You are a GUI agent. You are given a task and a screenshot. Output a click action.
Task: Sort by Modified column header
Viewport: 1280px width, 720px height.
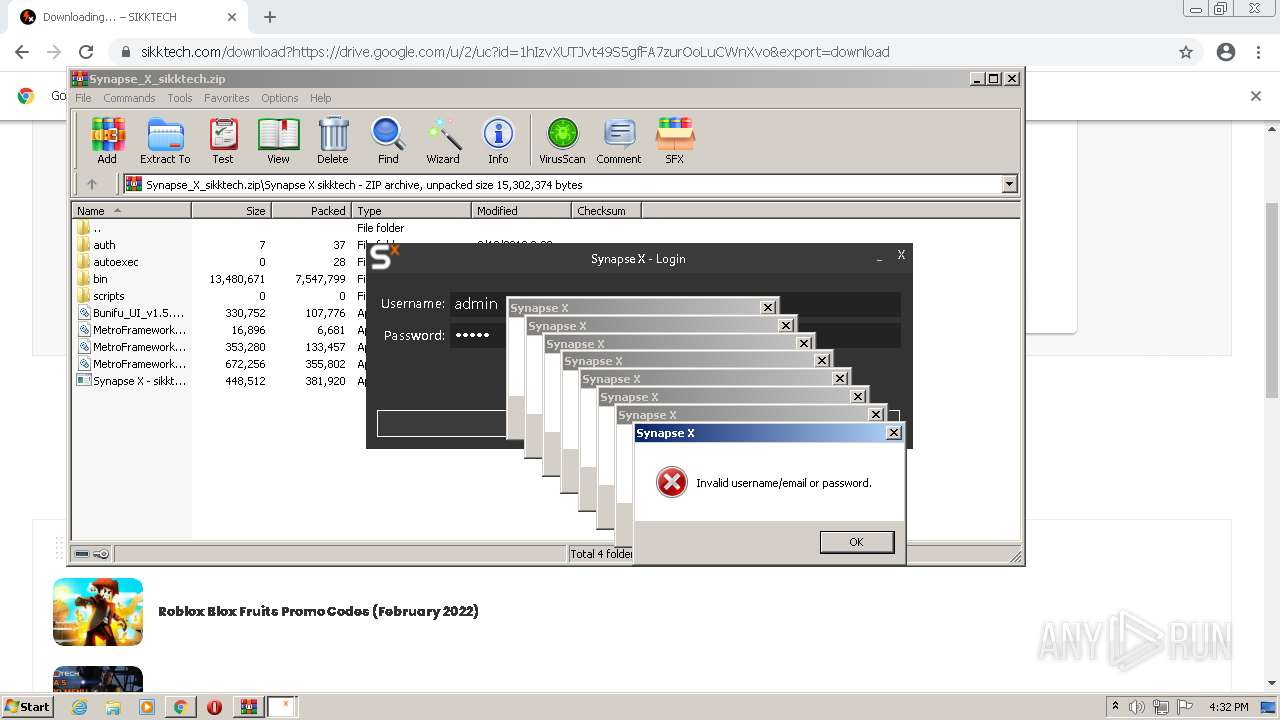[x=521, y=210]
